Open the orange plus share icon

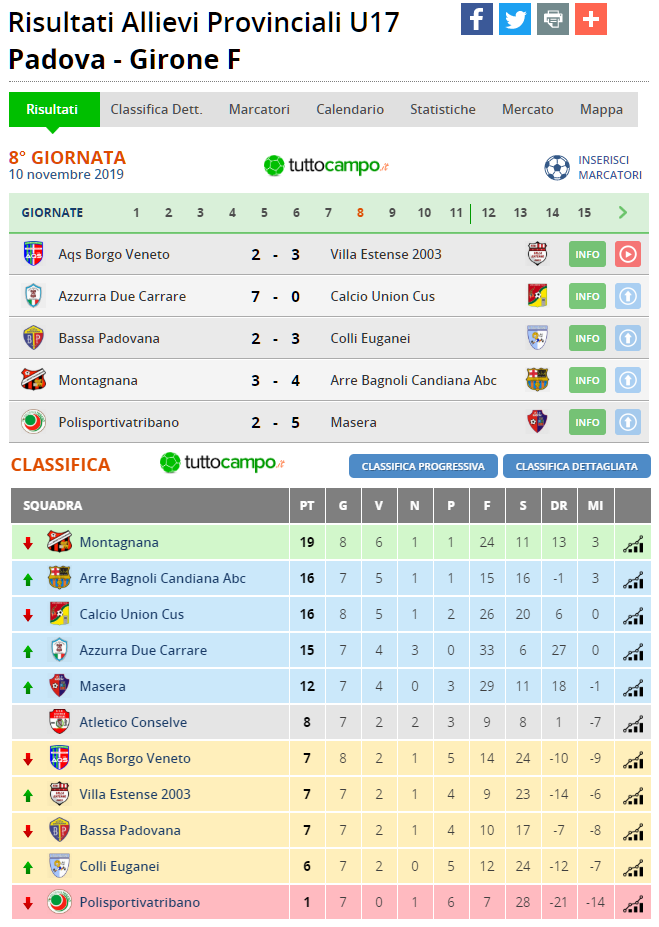[590, 19]
